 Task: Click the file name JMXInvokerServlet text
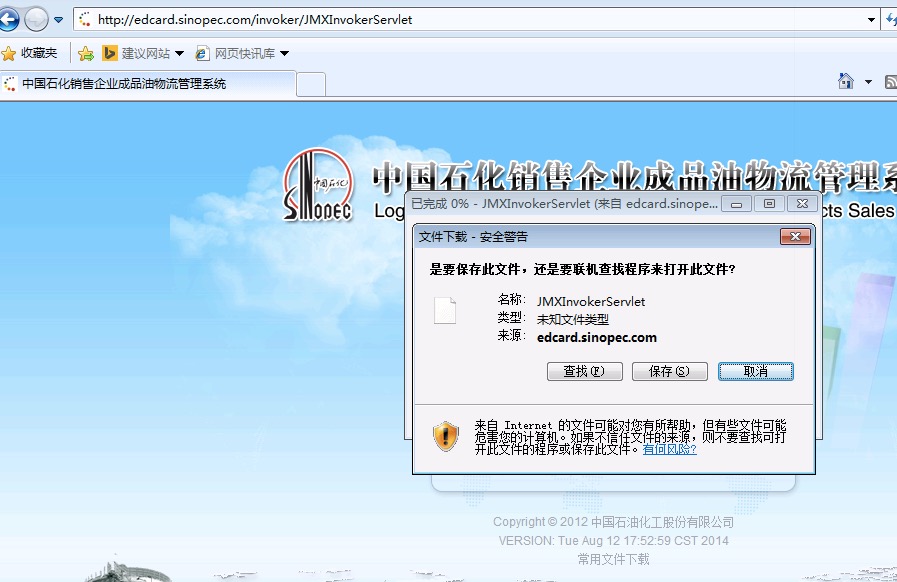click(591, 302)
